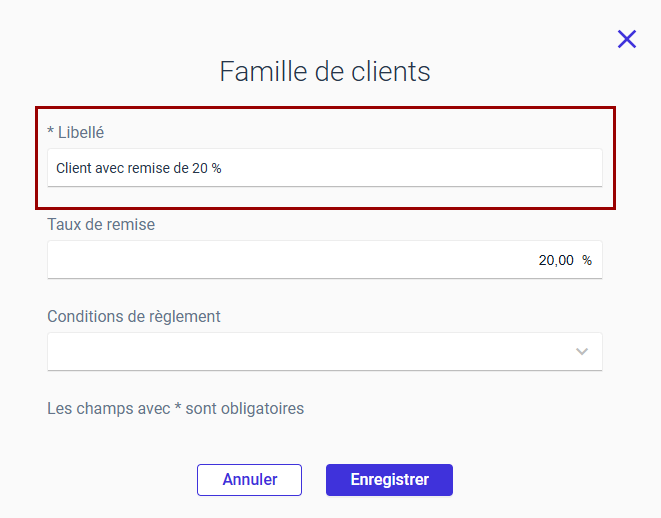661x518 pixels.
Task: Expand the chevron arrow under Conditions de règlement
Action: (582, 352)
